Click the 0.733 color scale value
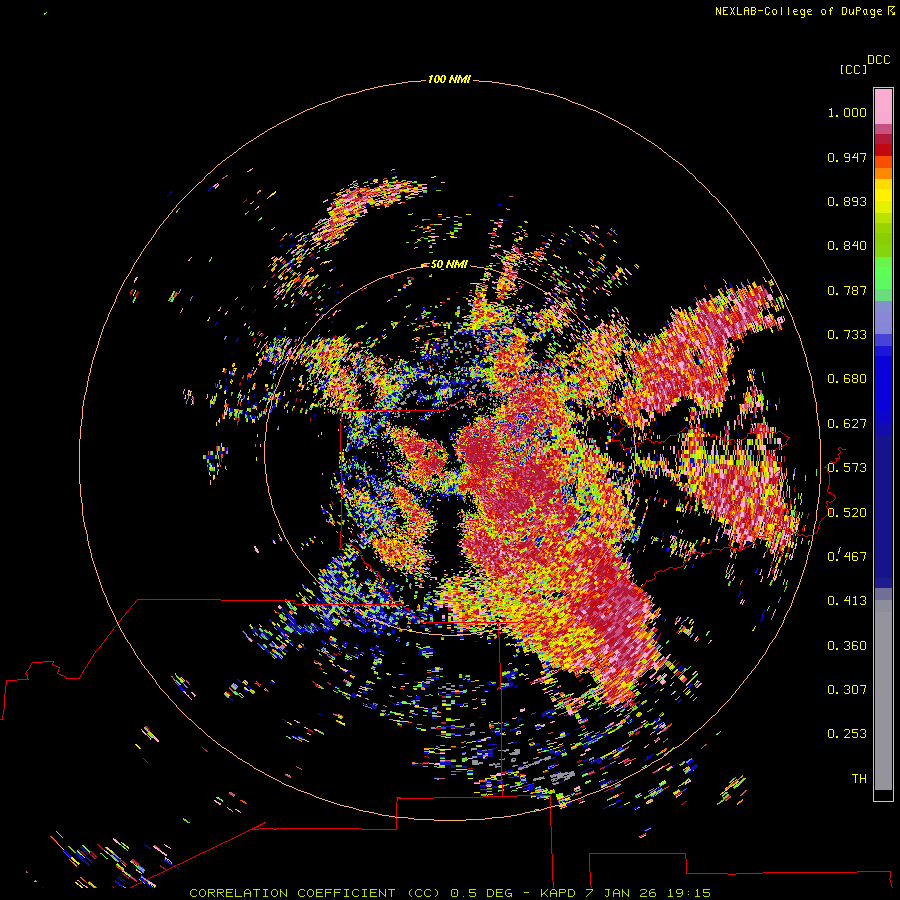Viewport: 900px width, 900px height. coord(847,335)
